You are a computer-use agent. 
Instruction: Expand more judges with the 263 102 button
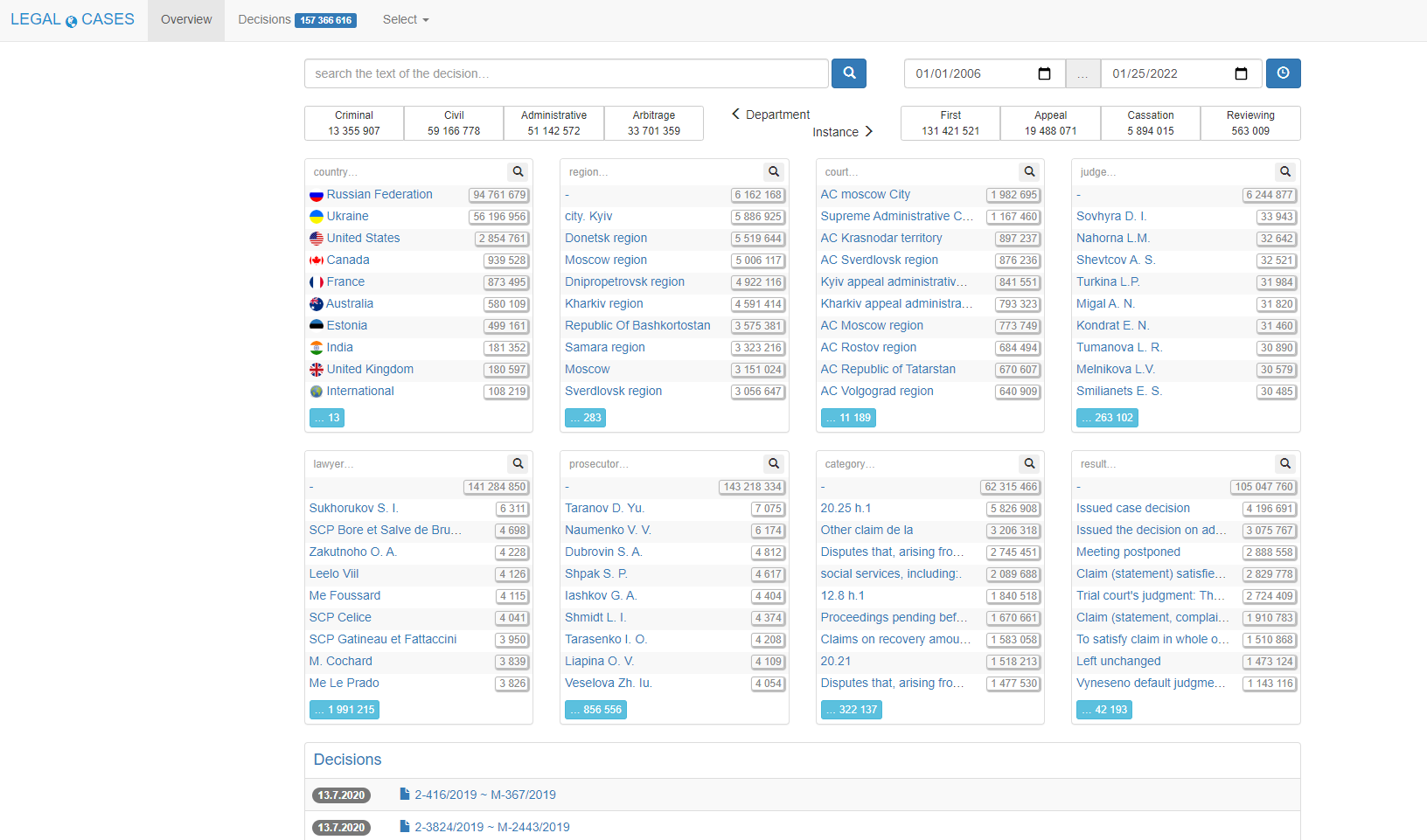pos(1107,418)
